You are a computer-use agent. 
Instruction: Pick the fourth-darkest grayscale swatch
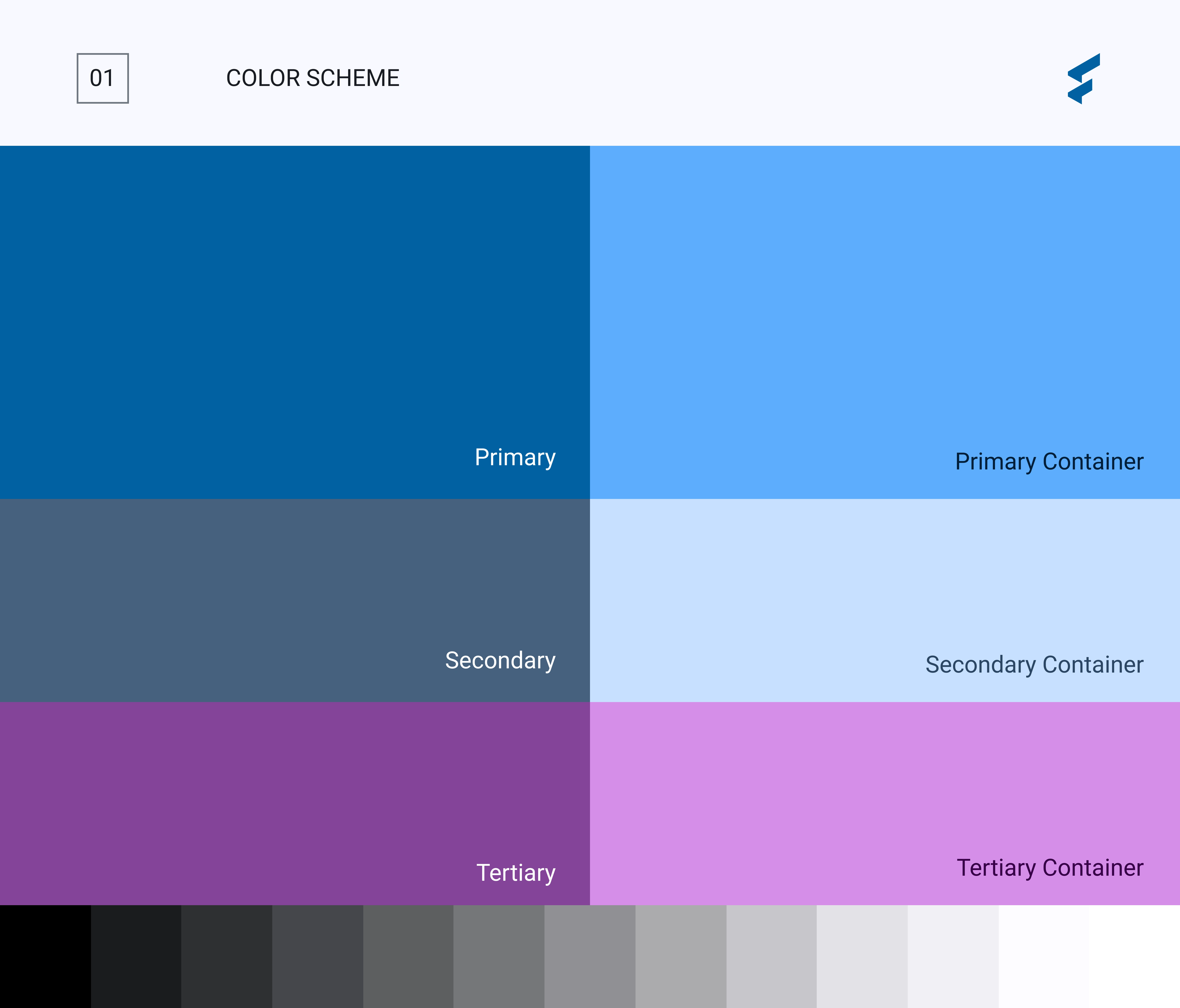tap(318, 957)
